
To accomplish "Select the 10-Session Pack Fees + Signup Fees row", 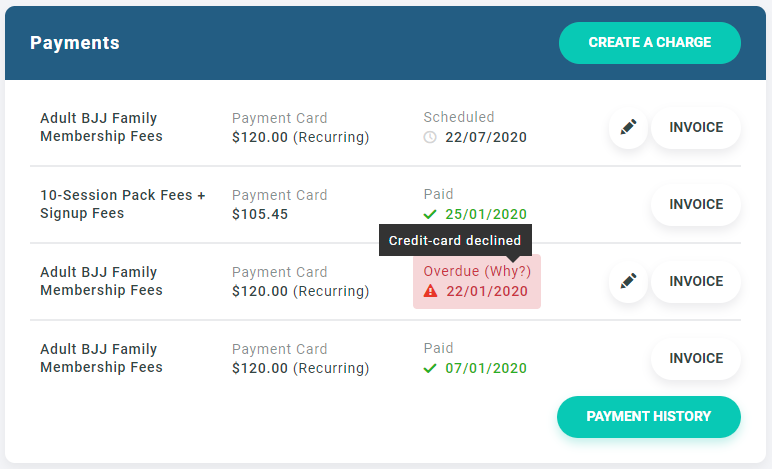I will click(x=122, y=204).
